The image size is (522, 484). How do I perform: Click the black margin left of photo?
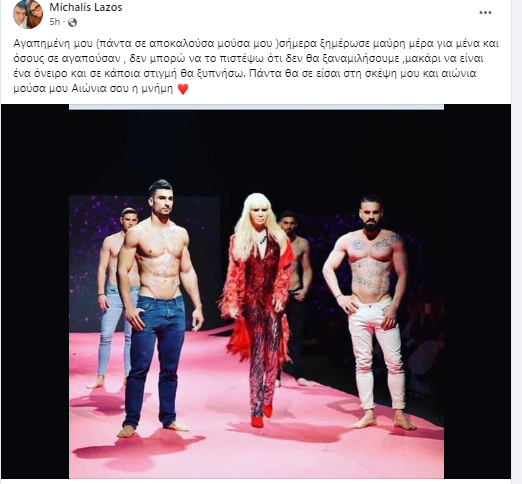point(35,292)
